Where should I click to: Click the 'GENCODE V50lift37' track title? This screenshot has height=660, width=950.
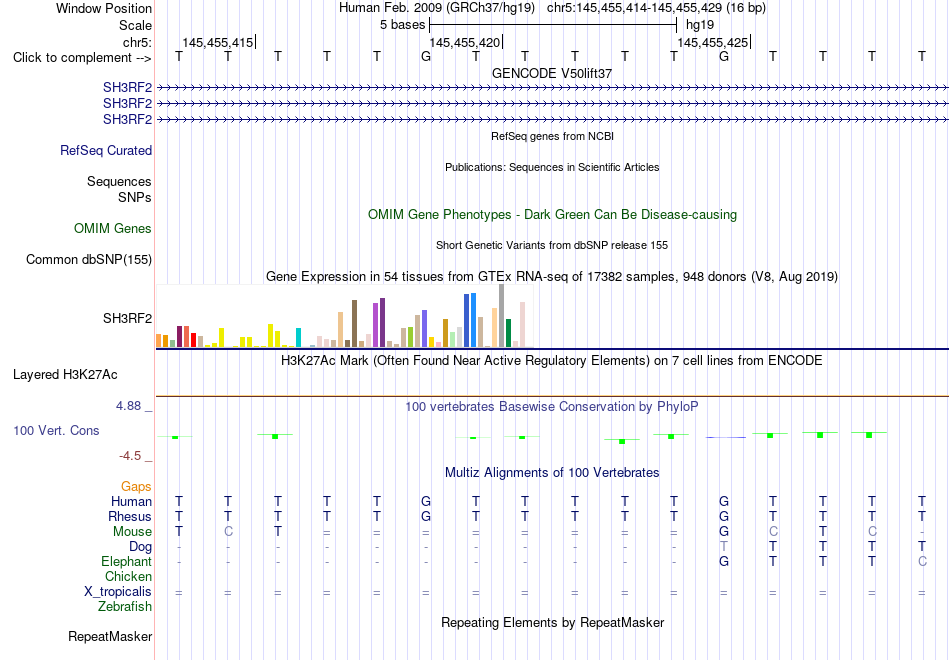[x=552, y=73]
